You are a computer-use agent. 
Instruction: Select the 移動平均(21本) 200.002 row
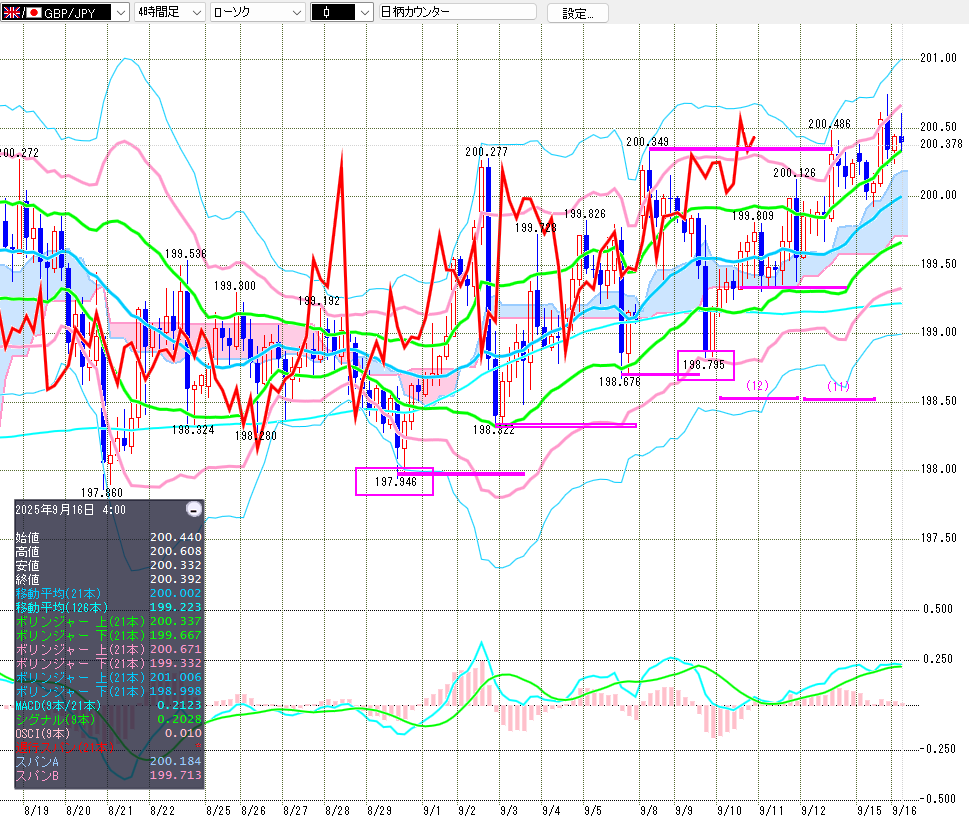[x=109, y=593]
